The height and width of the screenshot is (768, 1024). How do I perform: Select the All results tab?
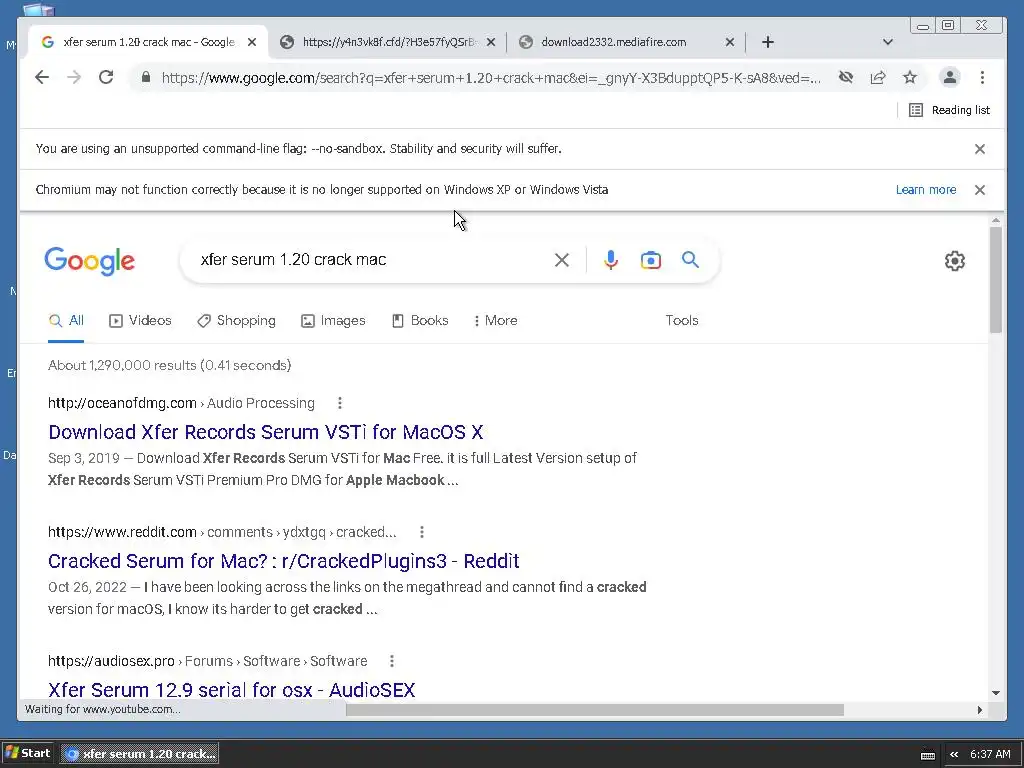(66, 321)
